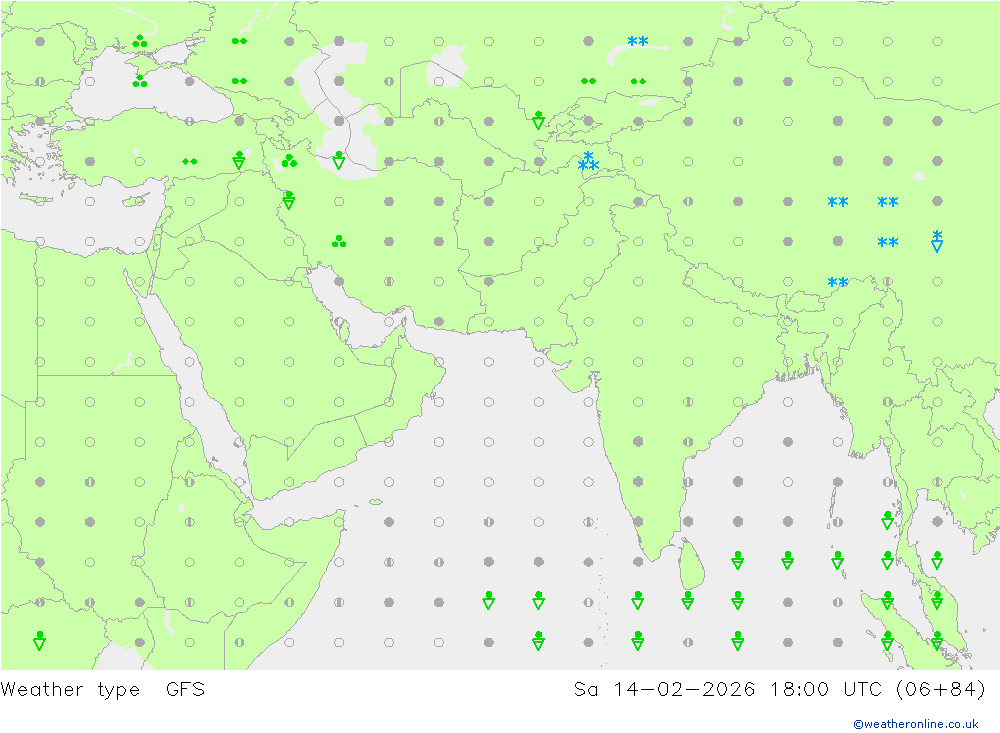Click the green shower symbol over Uzbekistan

[538, 120]
